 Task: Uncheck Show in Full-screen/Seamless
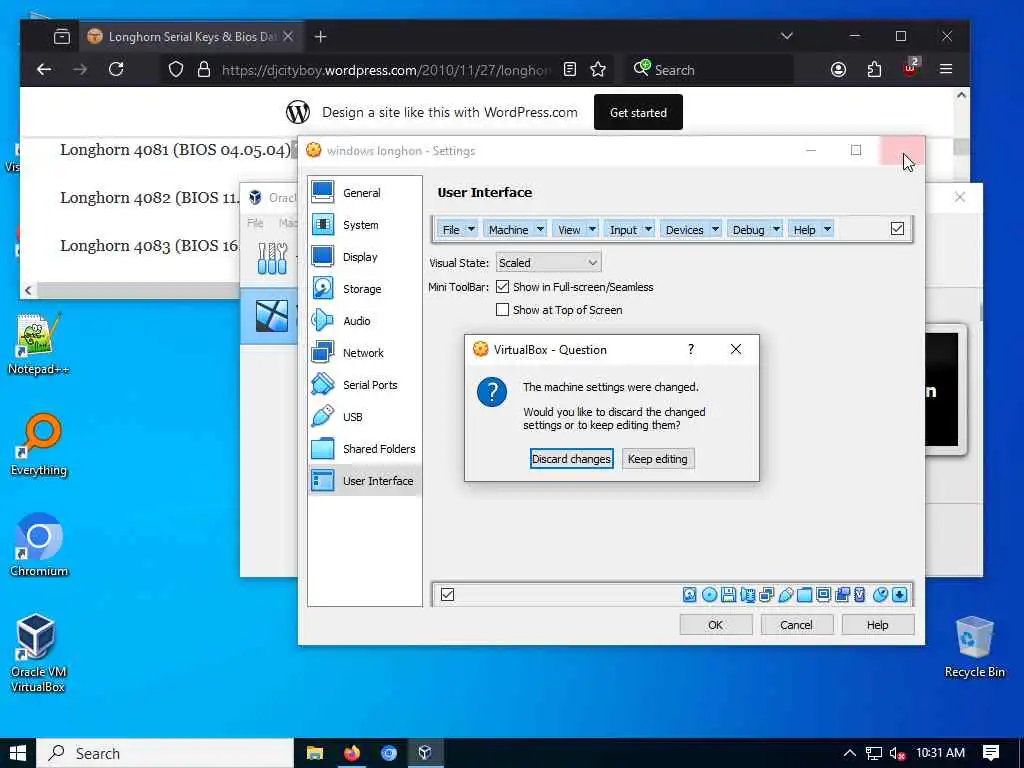point(502,287)
